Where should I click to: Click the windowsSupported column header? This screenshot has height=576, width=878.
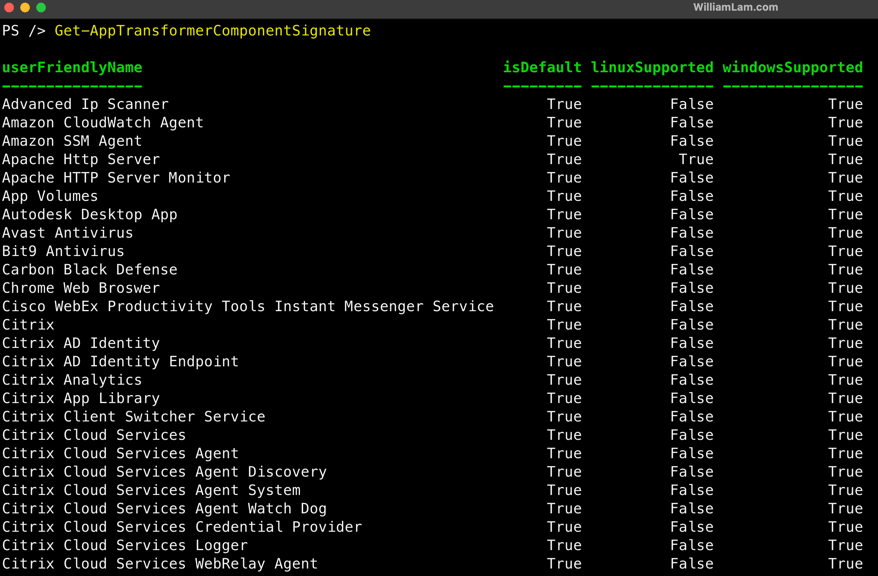click(x=792, y=67)
